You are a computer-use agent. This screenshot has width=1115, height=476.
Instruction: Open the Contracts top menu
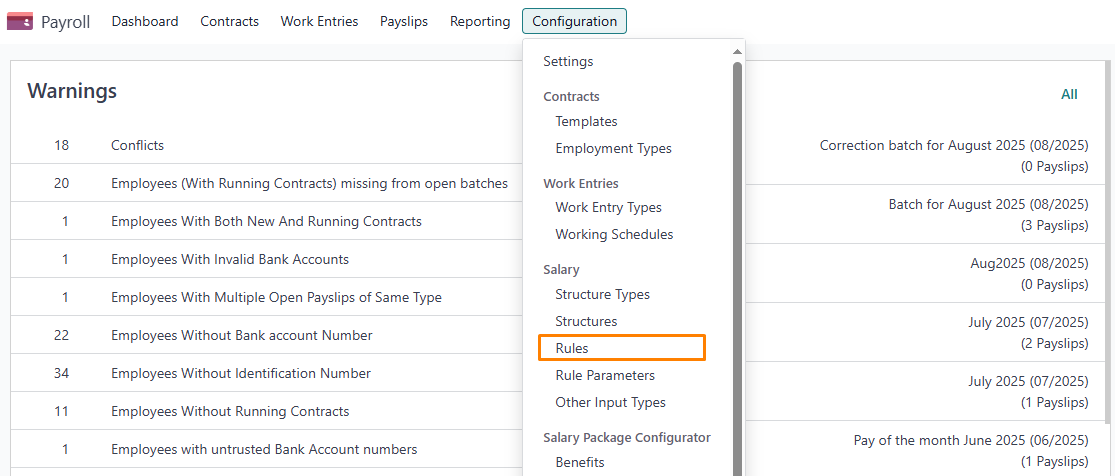pyautogui.click(x=230, y=21)
